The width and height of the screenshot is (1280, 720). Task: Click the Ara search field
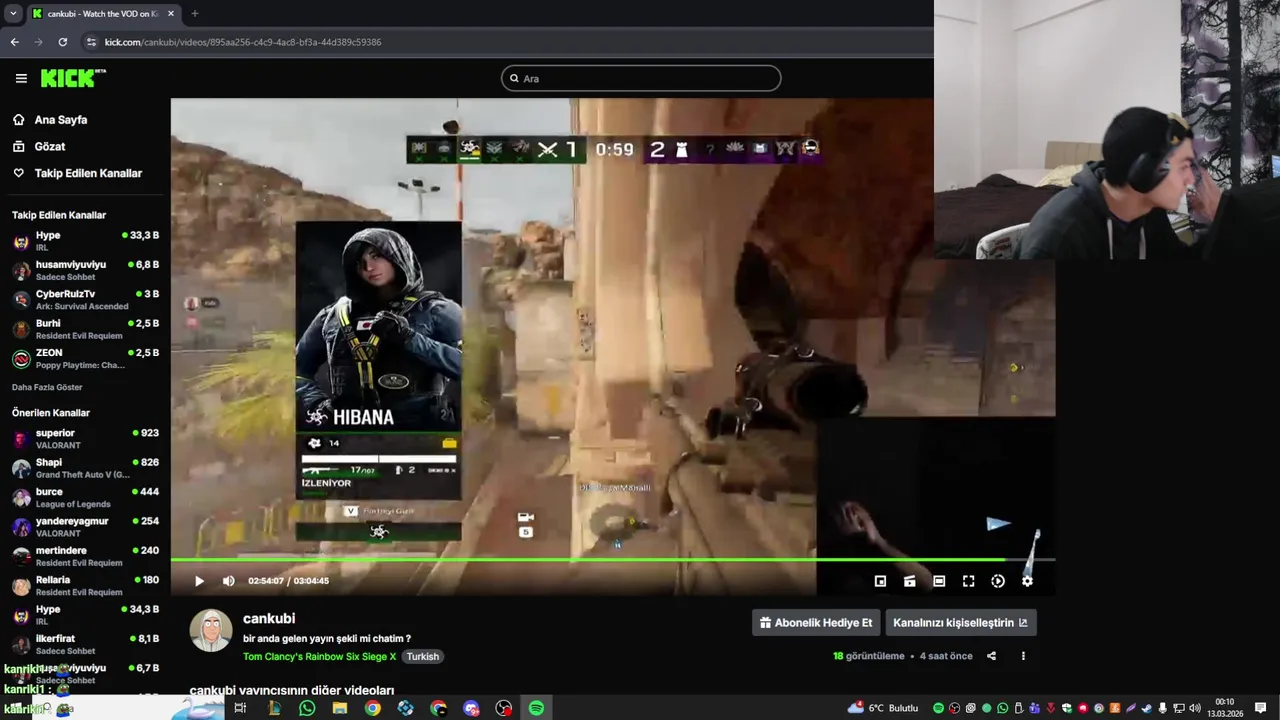tap(641, 78)
